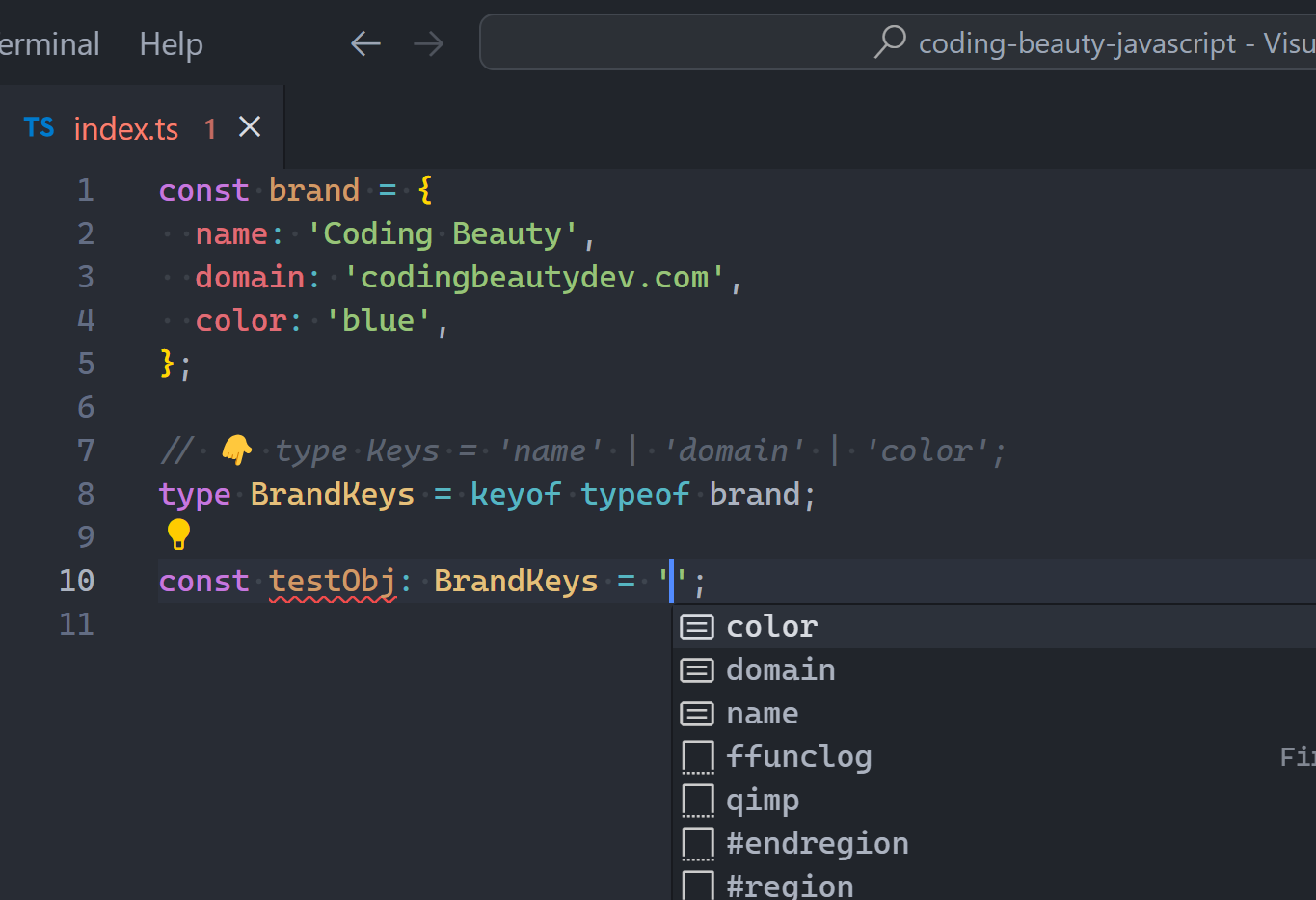Click line number 10 in the gutter
The image size is (1316, 900).
pyautogui.click(x=83, y=581)
